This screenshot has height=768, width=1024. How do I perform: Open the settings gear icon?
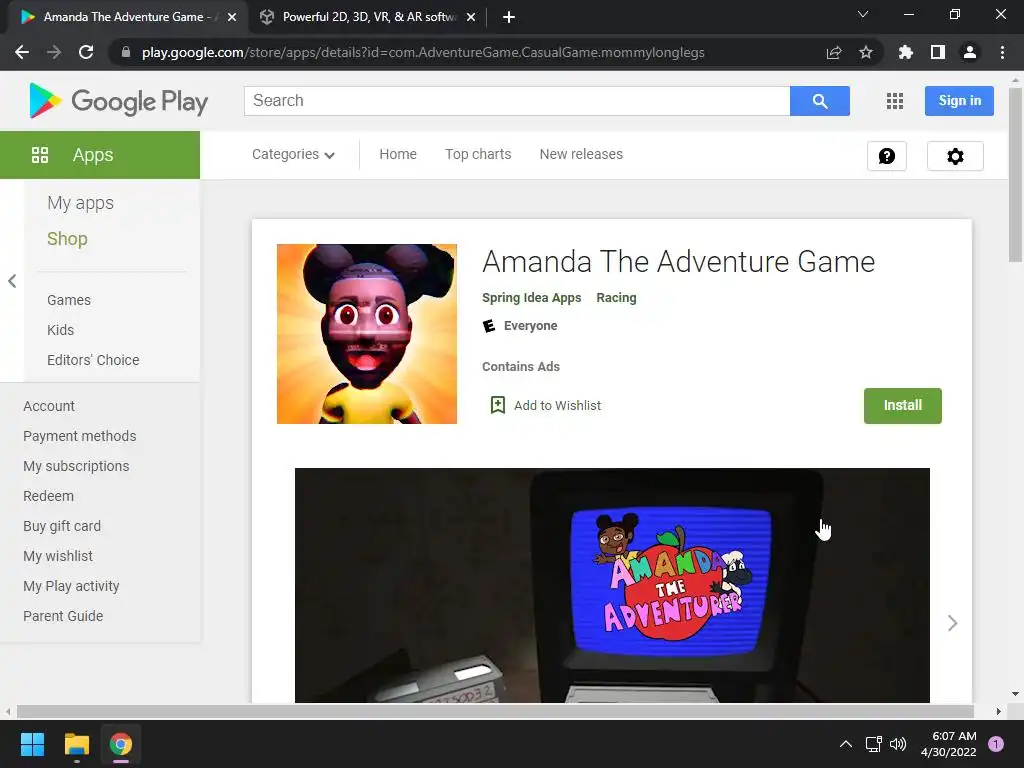click(x=955, y=156)
